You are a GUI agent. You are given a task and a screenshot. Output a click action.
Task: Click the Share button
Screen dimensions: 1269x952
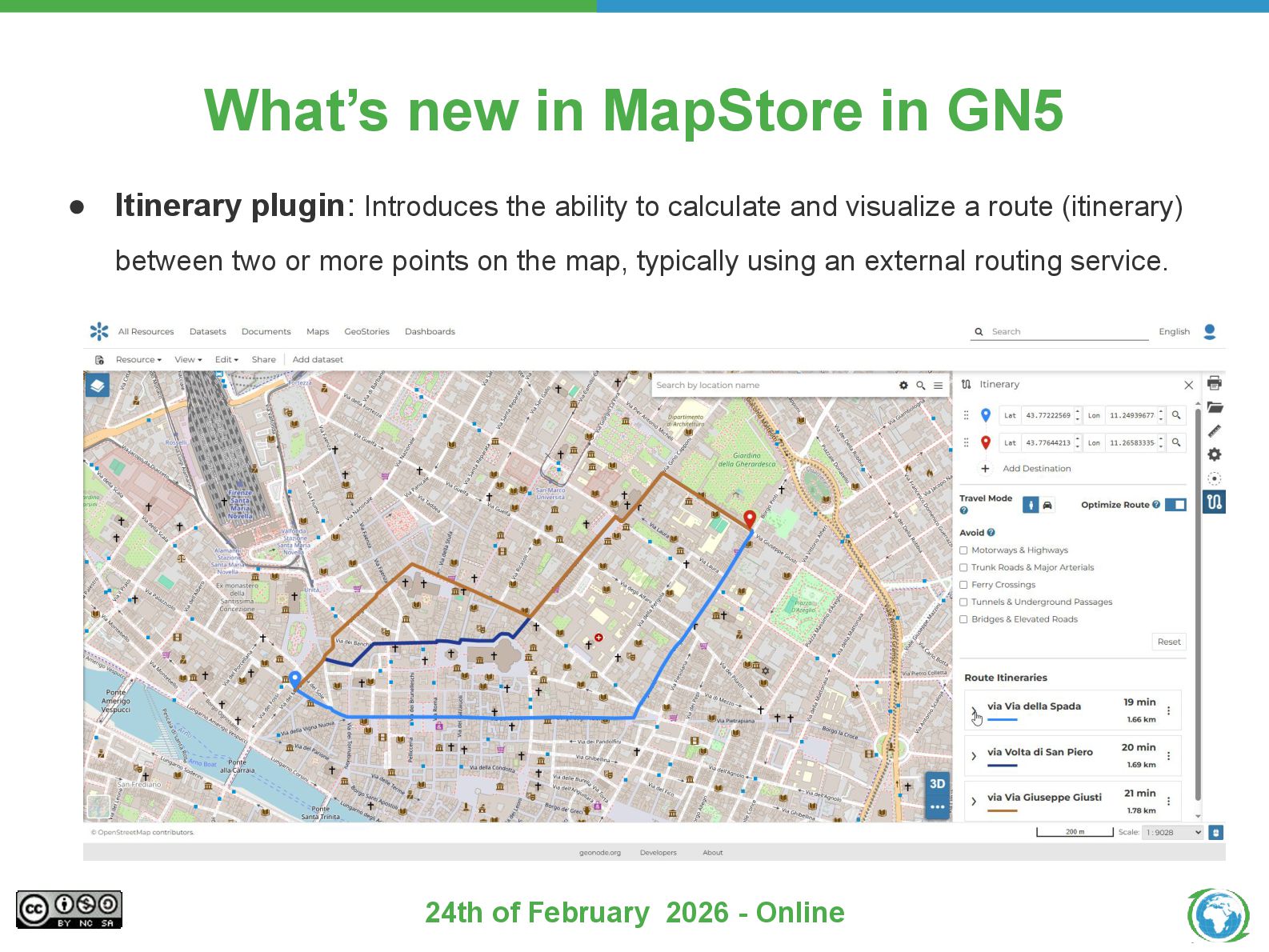(x=263, y=360)
